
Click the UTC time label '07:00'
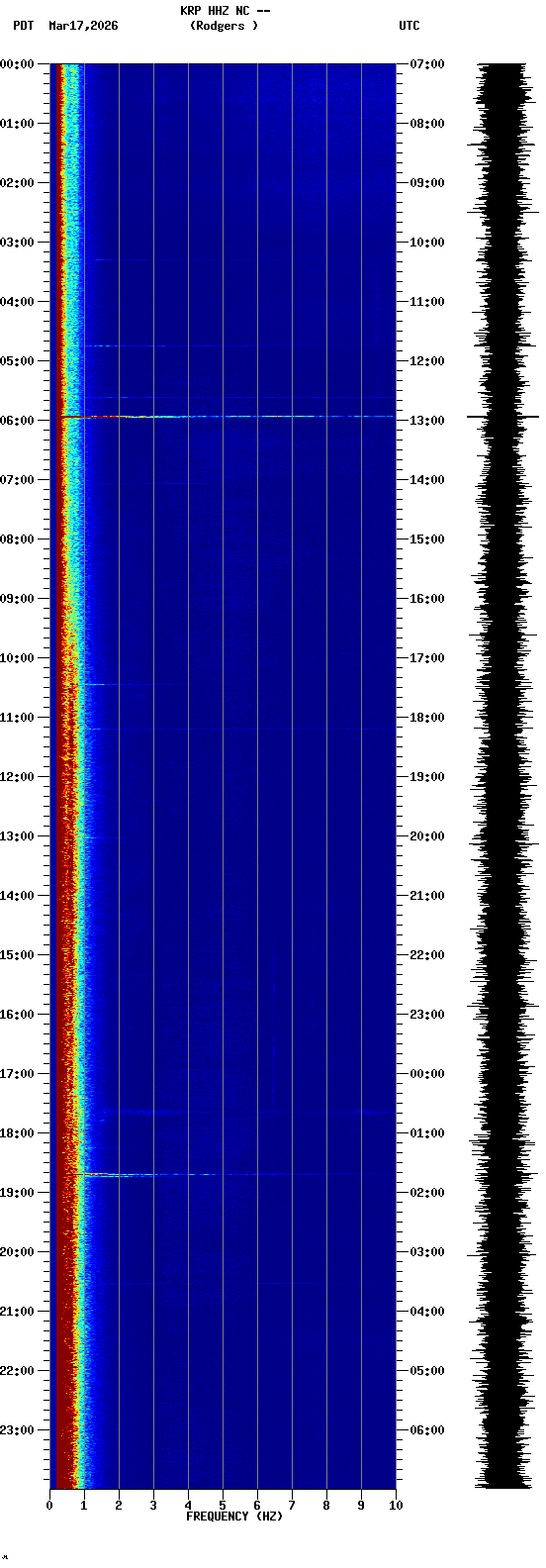click(427, 64)
